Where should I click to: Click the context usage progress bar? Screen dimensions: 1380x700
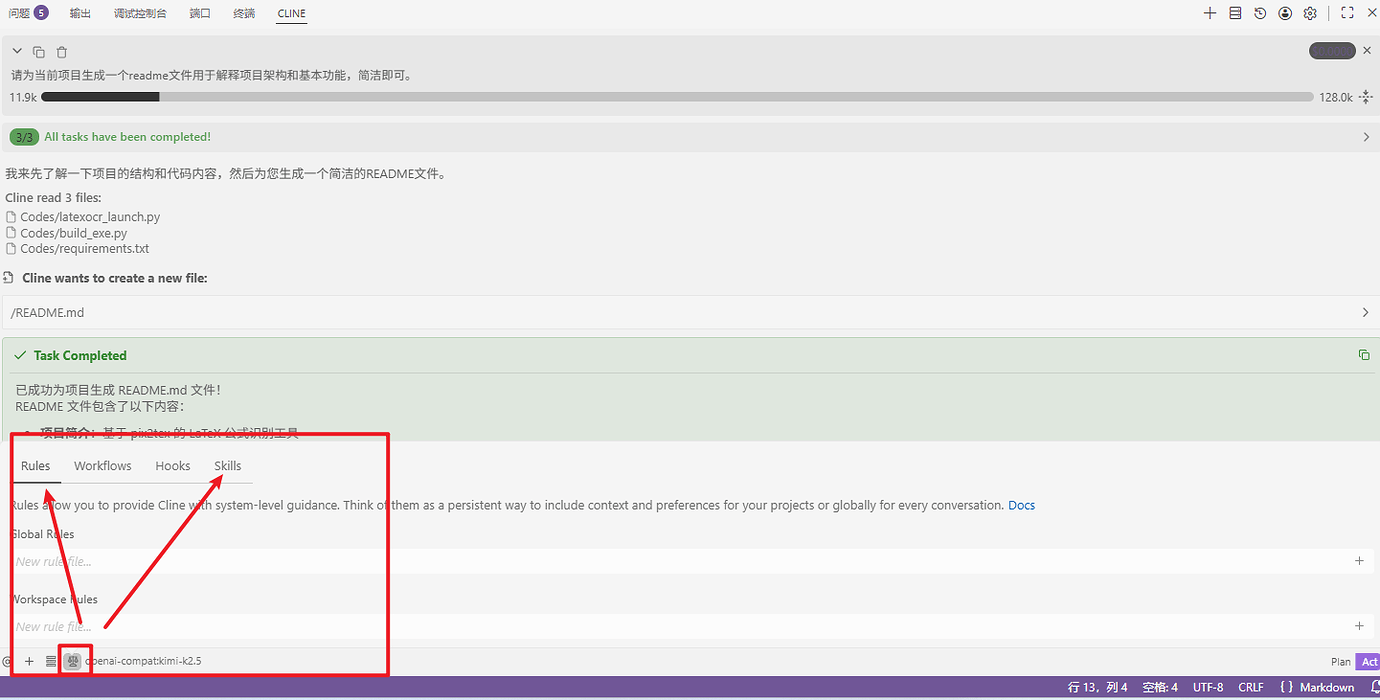coord(677,97)
